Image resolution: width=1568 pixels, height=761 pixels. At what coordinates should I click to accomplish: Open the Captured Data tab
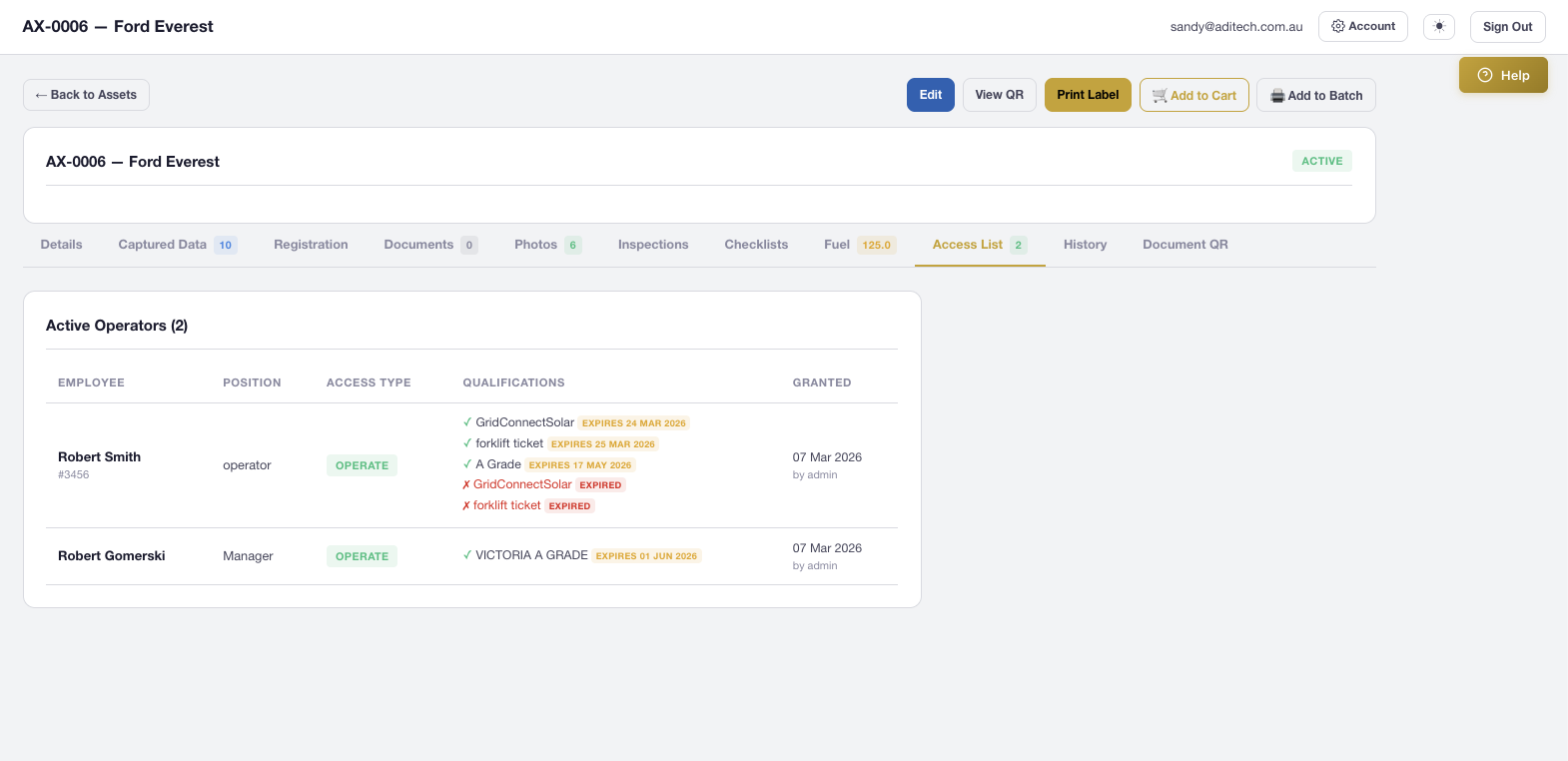point(178,245)
